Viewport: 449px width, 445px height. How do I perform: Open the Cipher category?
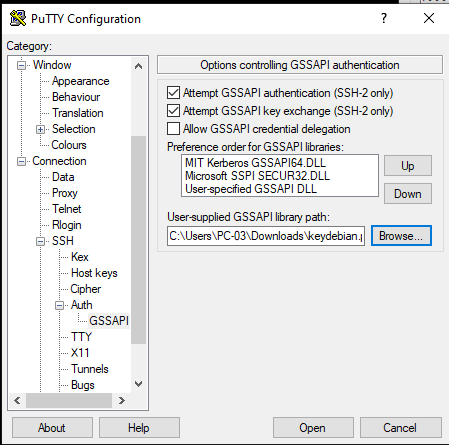86,289
